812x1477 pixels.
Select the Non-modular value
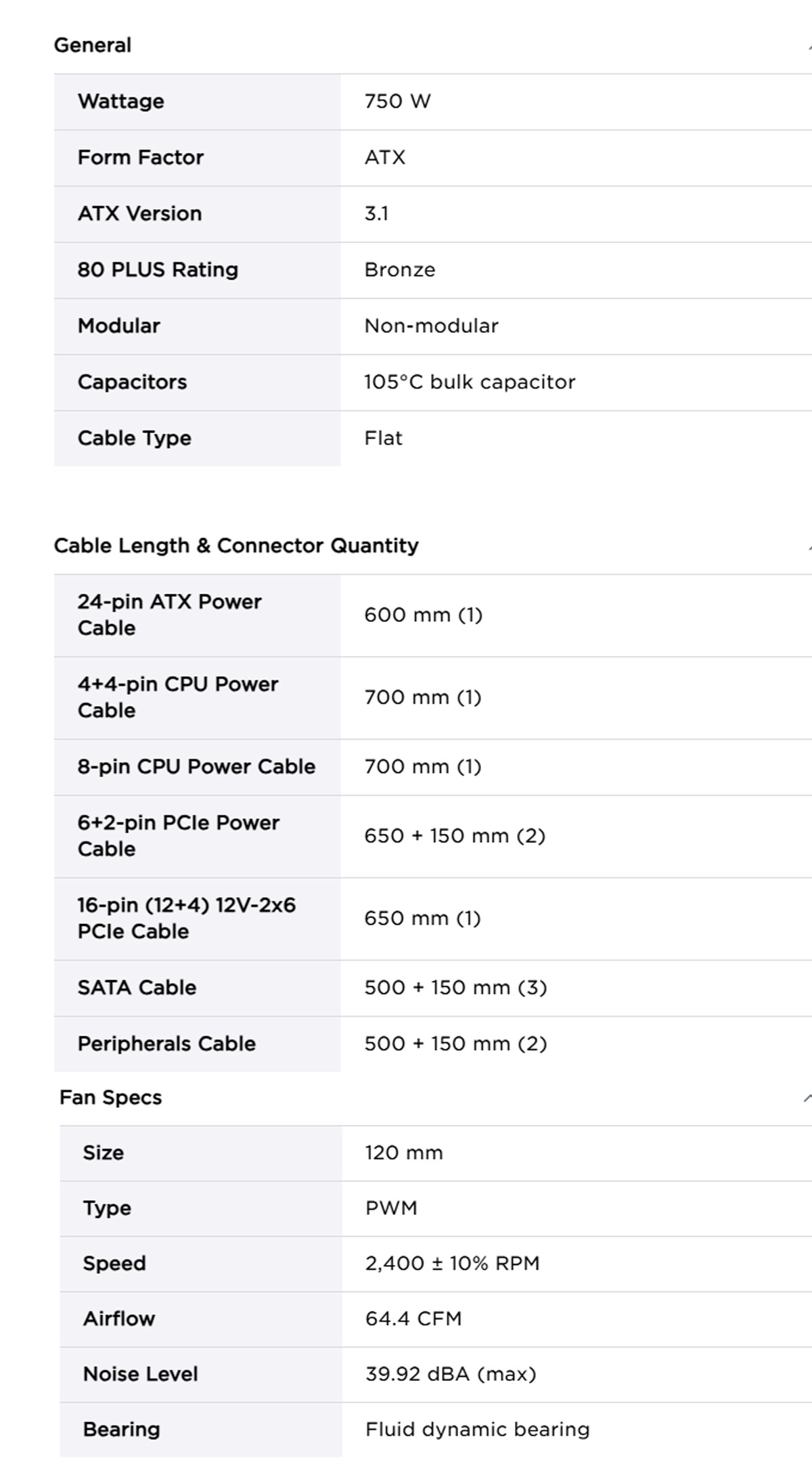431,326
